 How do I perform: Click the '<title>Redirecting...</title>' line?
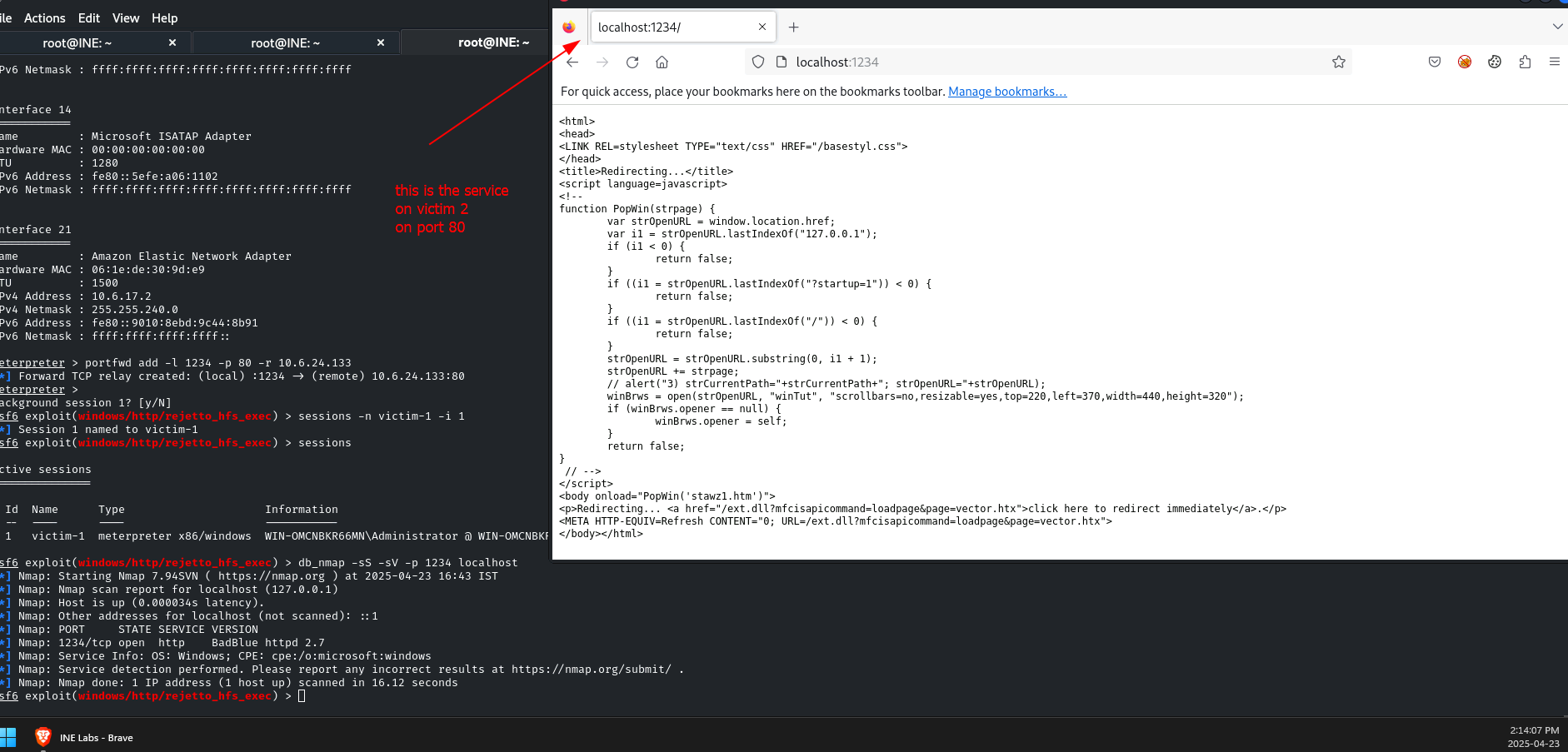(x=647, y=172)
